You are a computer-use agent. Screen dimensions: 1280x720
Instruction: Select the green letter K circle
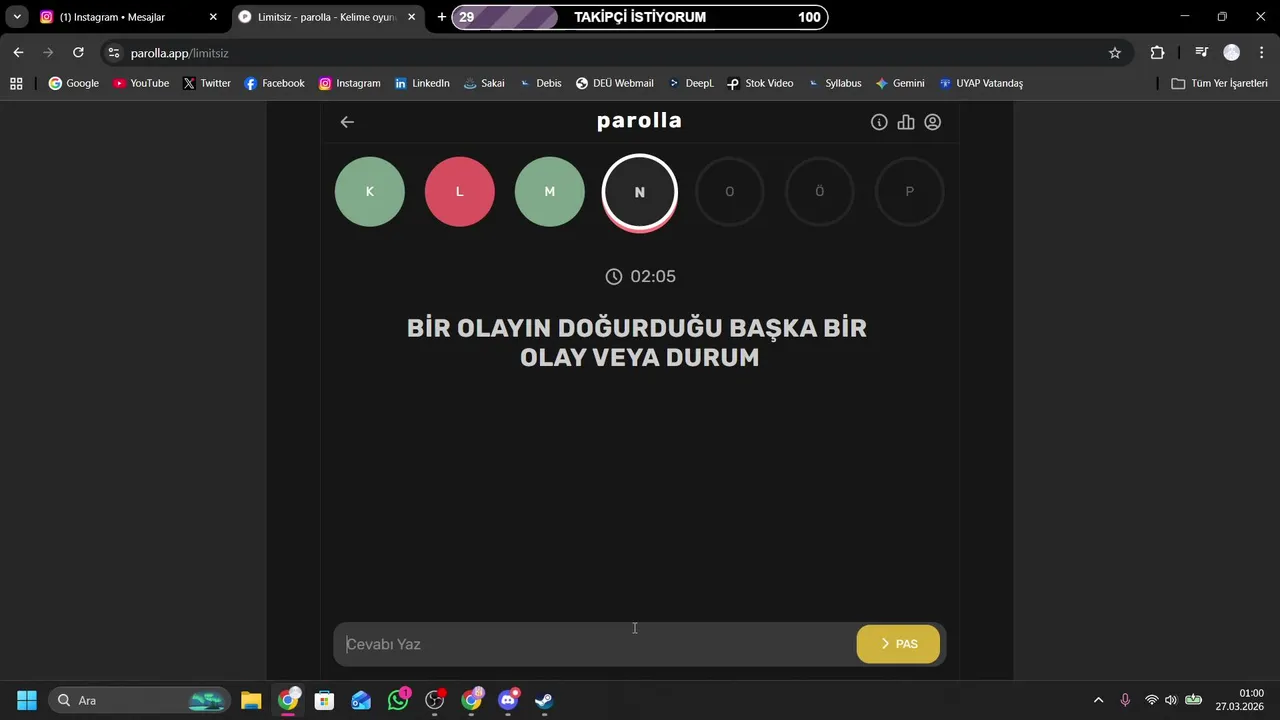(x=370, y=192)
